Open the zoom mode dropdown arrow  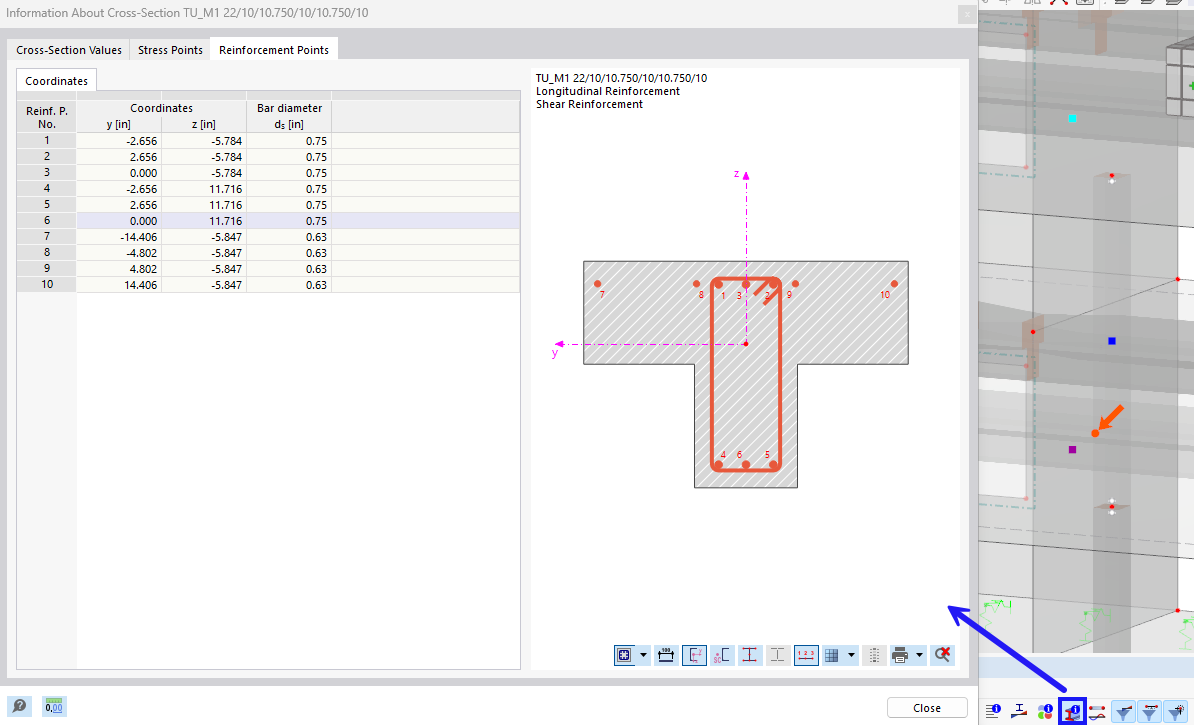(x=641, y=655)
